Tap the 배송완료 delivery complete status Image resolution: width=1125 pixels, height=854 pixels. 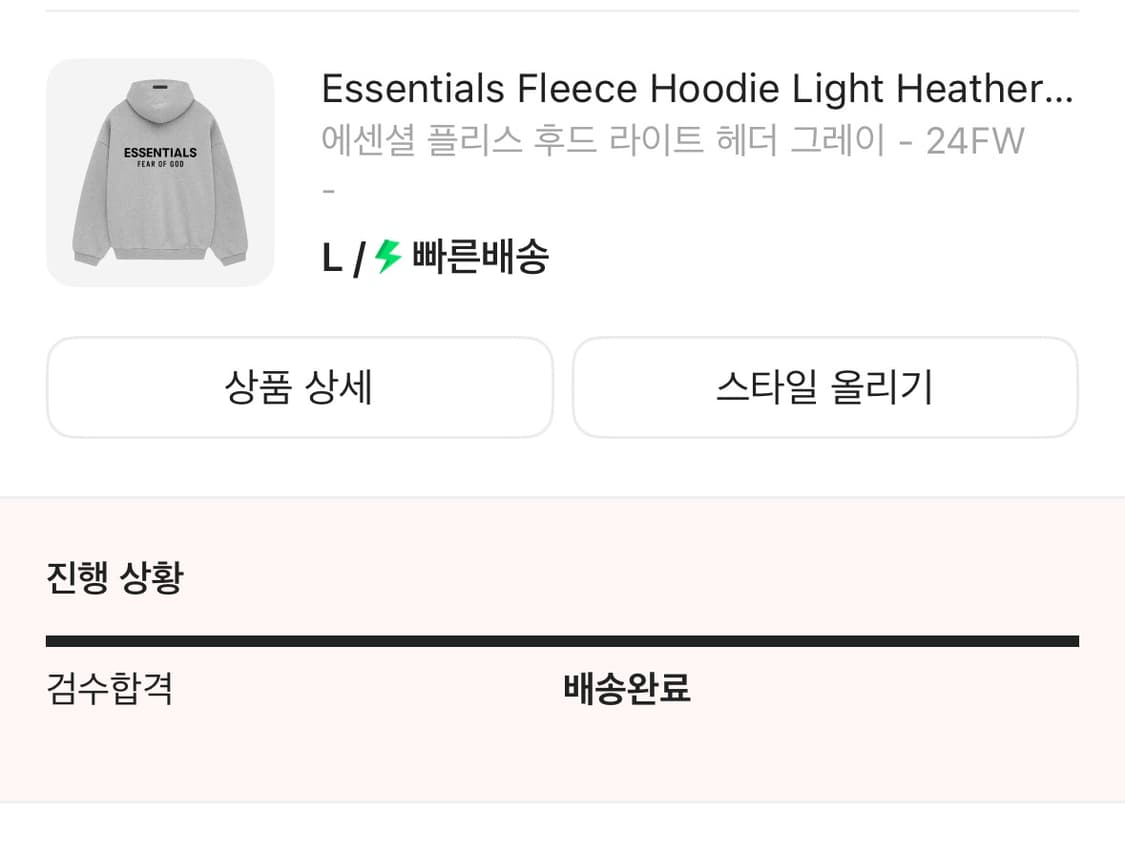(626, 689)
